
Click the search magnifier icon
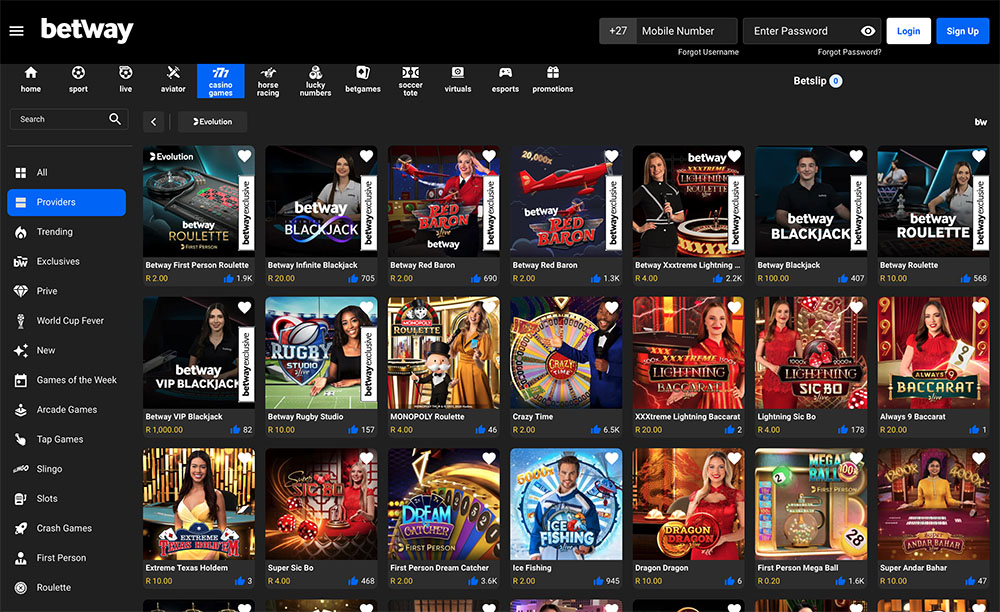click(x=115, y=119)
